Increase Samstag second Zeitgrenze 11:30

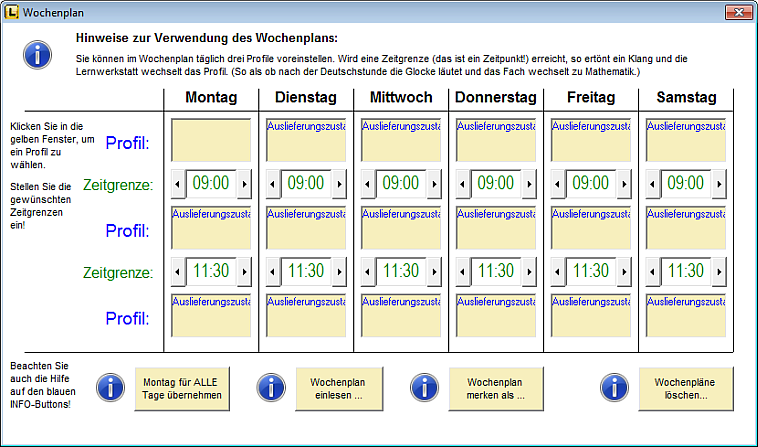click(719, 271)
